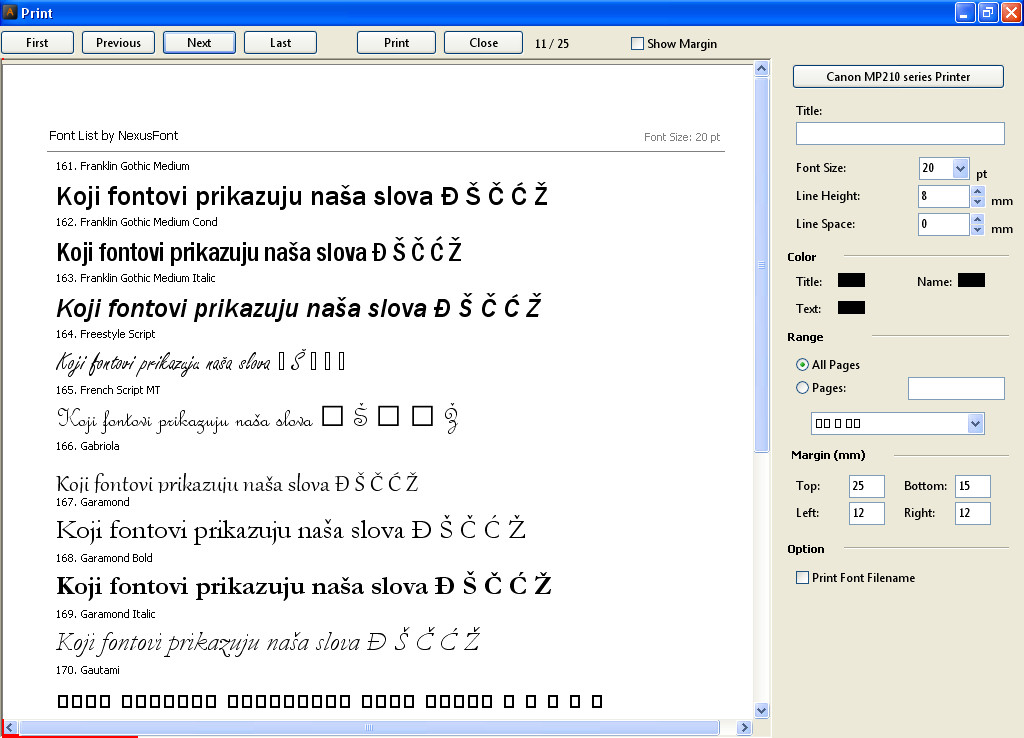This screenshot has width=1024, height=738.
Task: Open the Font Size dropdown
Action: click(x=960, y=168)
